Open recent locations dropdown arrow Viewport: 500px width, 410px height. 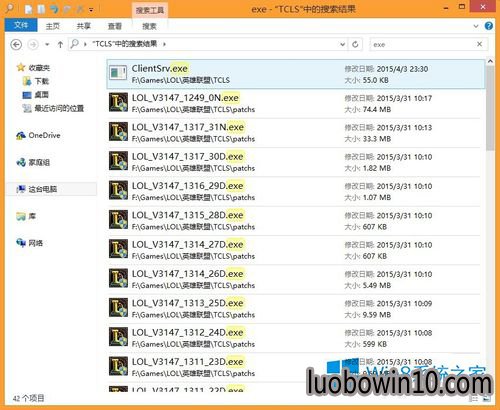(47, 44)
